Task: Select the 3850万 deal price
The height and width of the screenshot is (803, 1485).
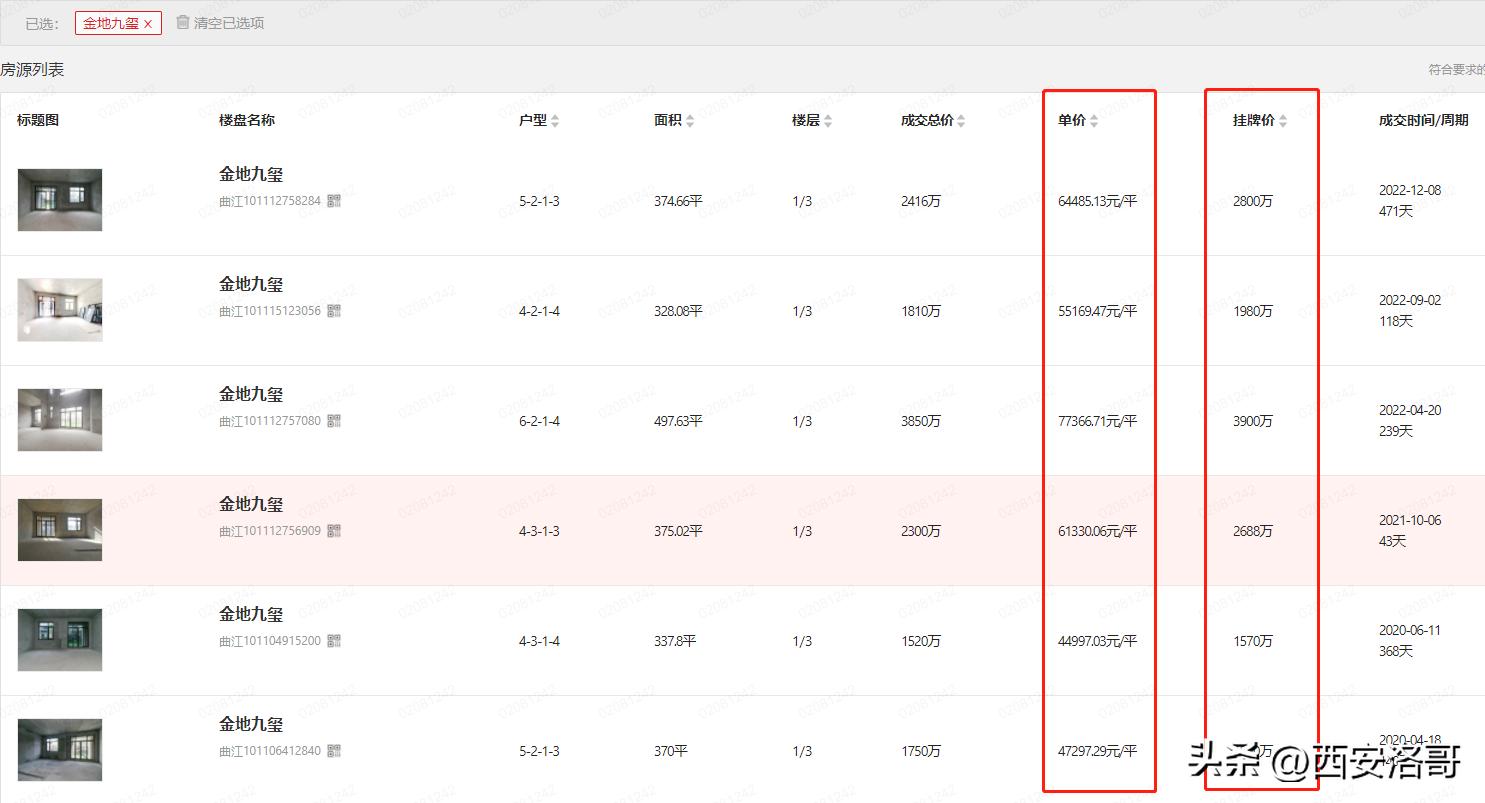Action: [921, 421]
